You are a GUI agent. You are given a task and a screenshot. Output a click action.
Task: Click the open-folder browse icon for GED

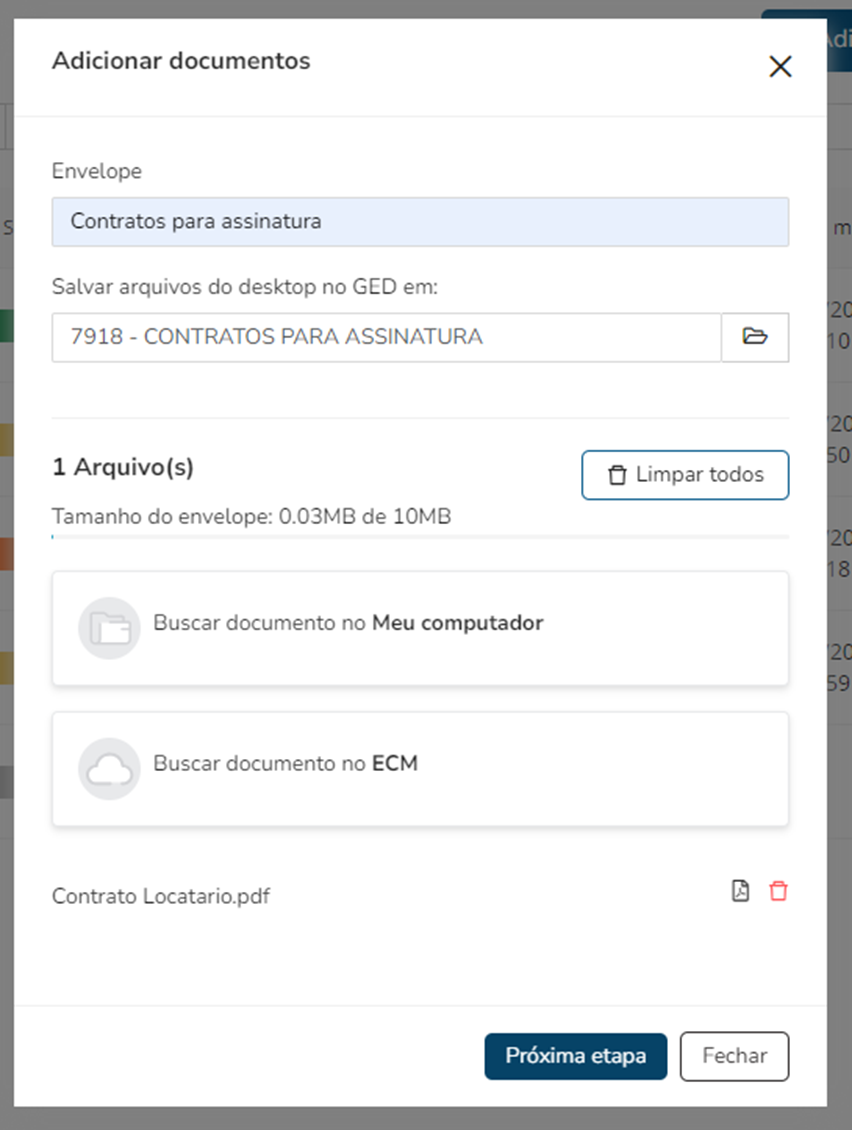(x=755, y=337)
